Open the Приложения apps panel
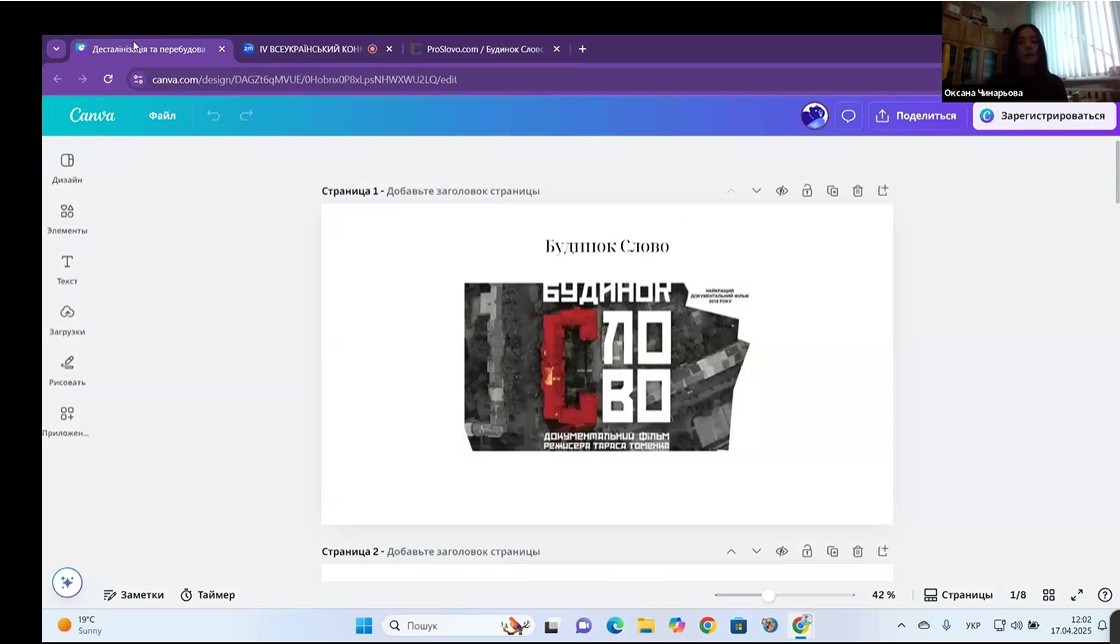 67,421
